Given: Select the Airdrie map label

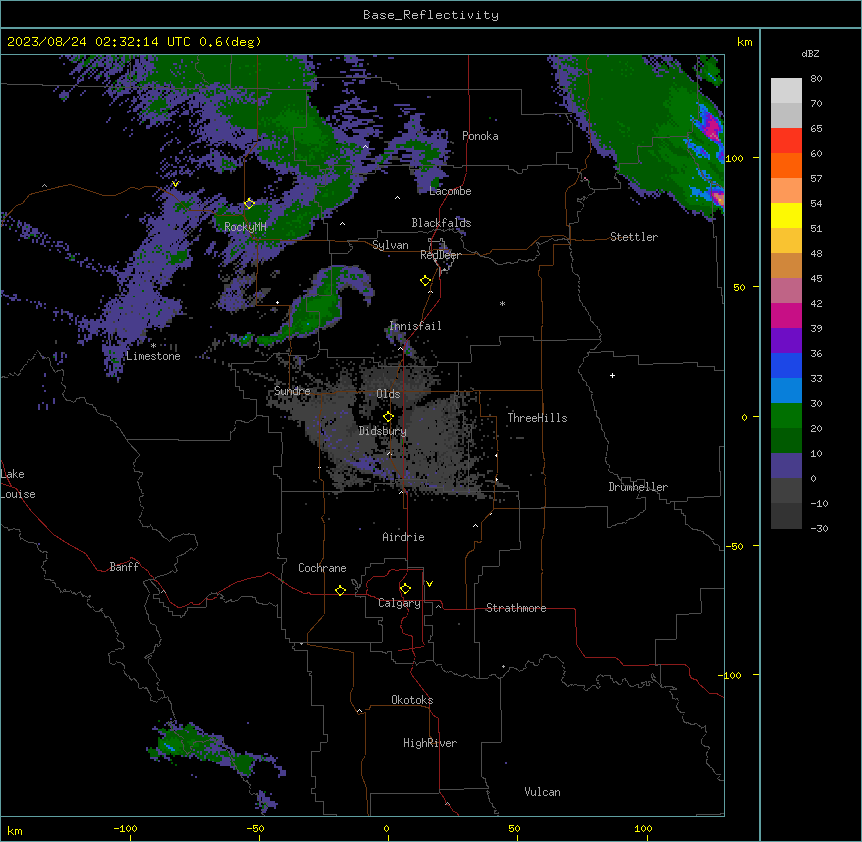Looking at the screenshot, I should point(403,537).
